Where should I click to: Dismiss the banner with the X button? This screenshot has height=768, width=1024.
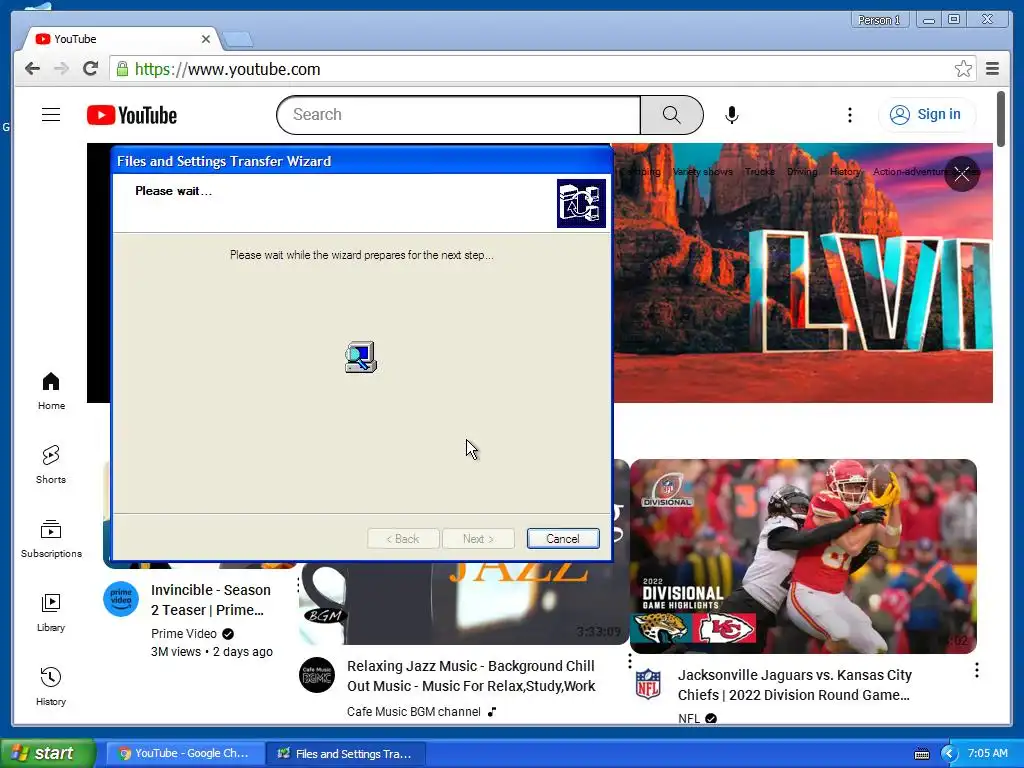961,174
